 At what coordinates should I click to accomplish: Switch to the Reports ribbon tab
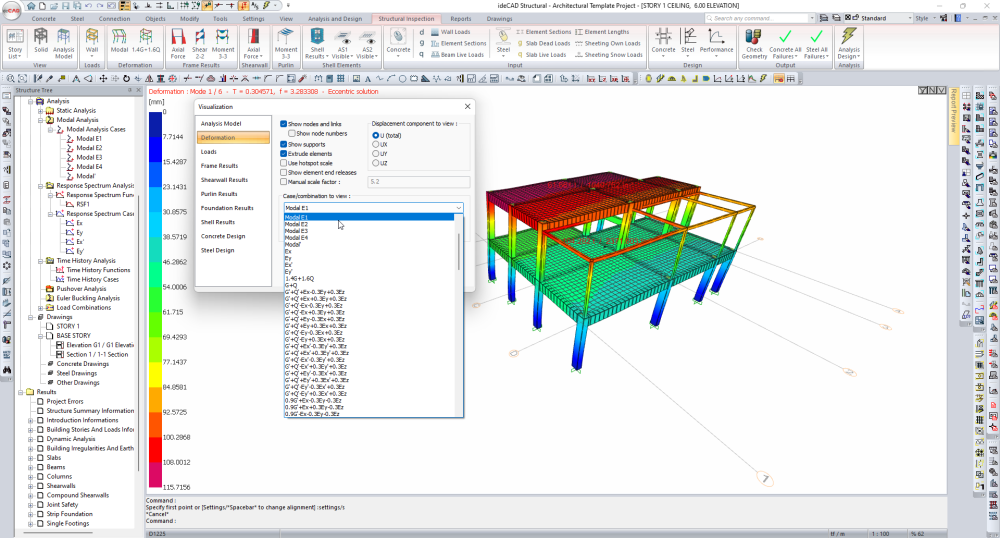point(460,18)
